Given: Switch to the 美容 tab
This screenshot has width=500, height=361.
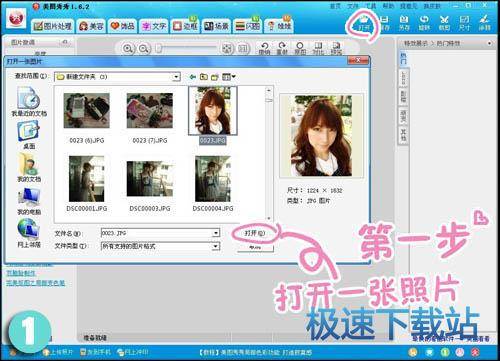Looking at the screenshot, I should [x=91, y=26].
